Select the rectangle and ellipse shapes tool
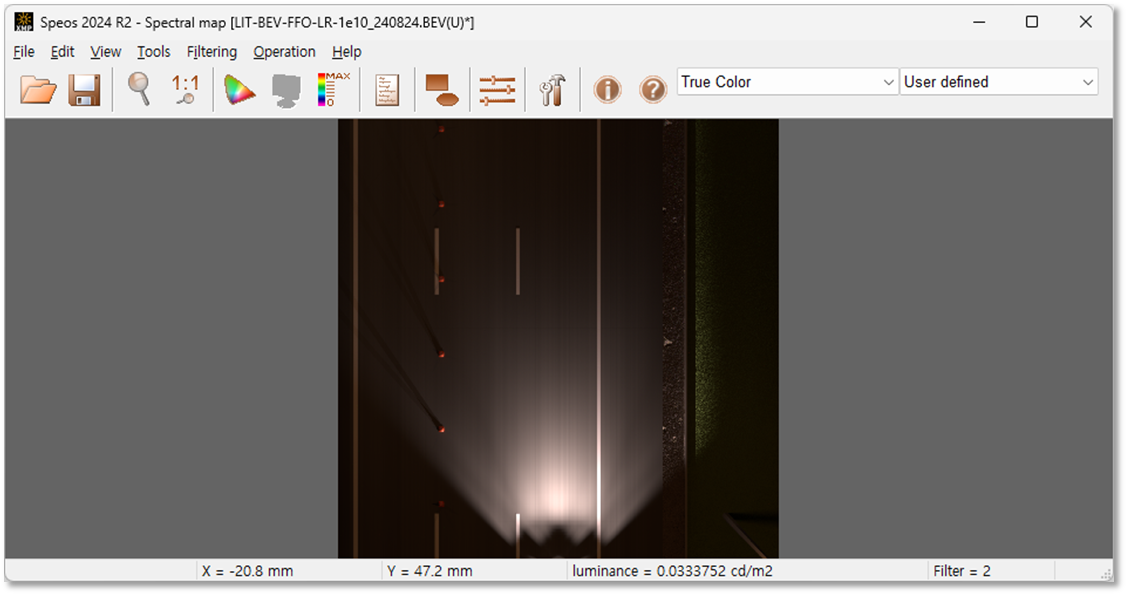 point(442,90)
